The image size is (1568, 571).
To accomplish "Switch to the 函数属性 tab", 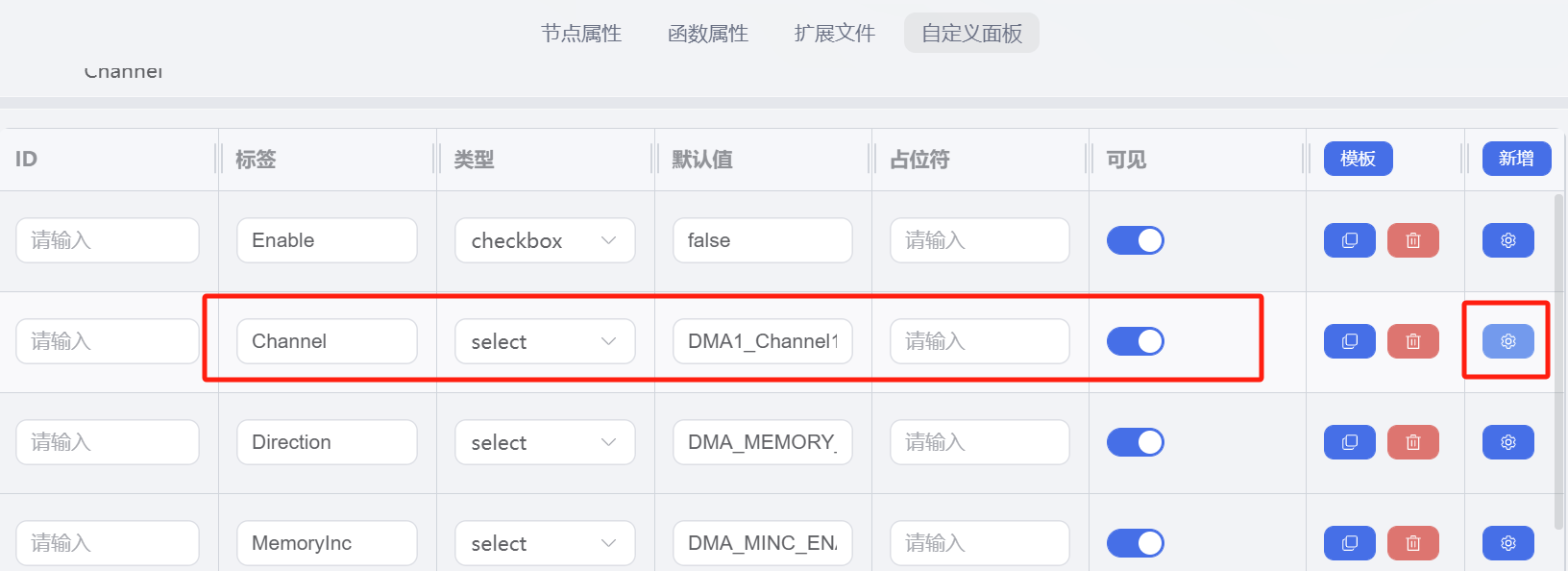I will pyautogui.click(x=708, y=34).
